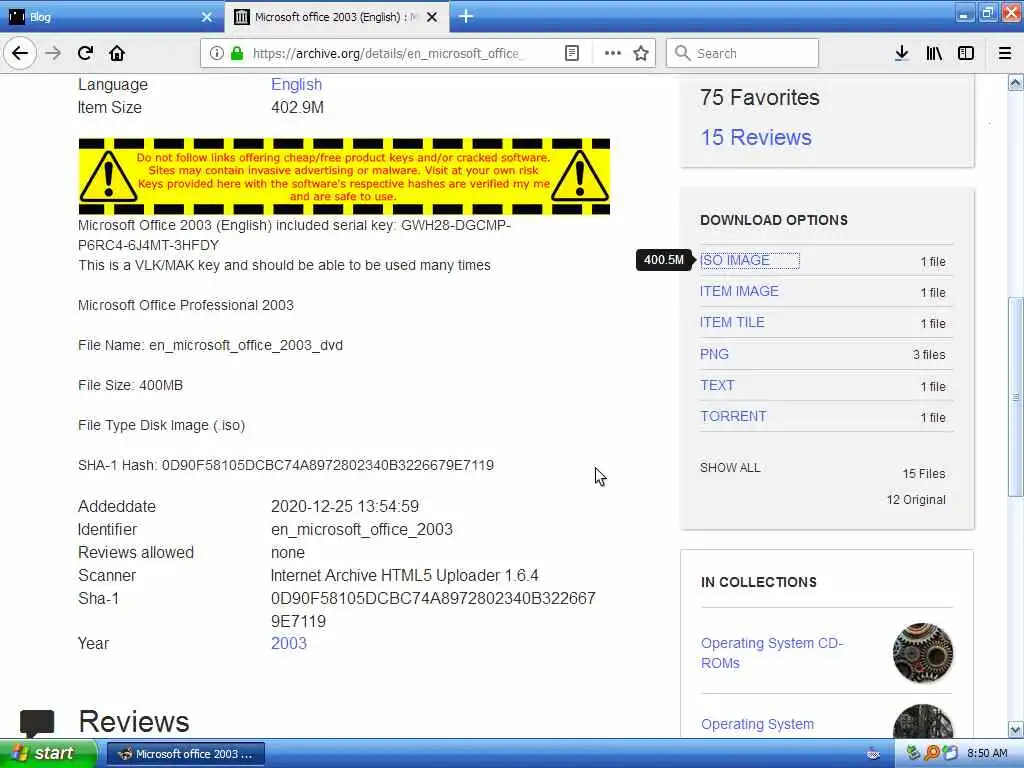
Task: Click the Identifier en_microsoft_office_2003 value
Action: tap(362, 529)
